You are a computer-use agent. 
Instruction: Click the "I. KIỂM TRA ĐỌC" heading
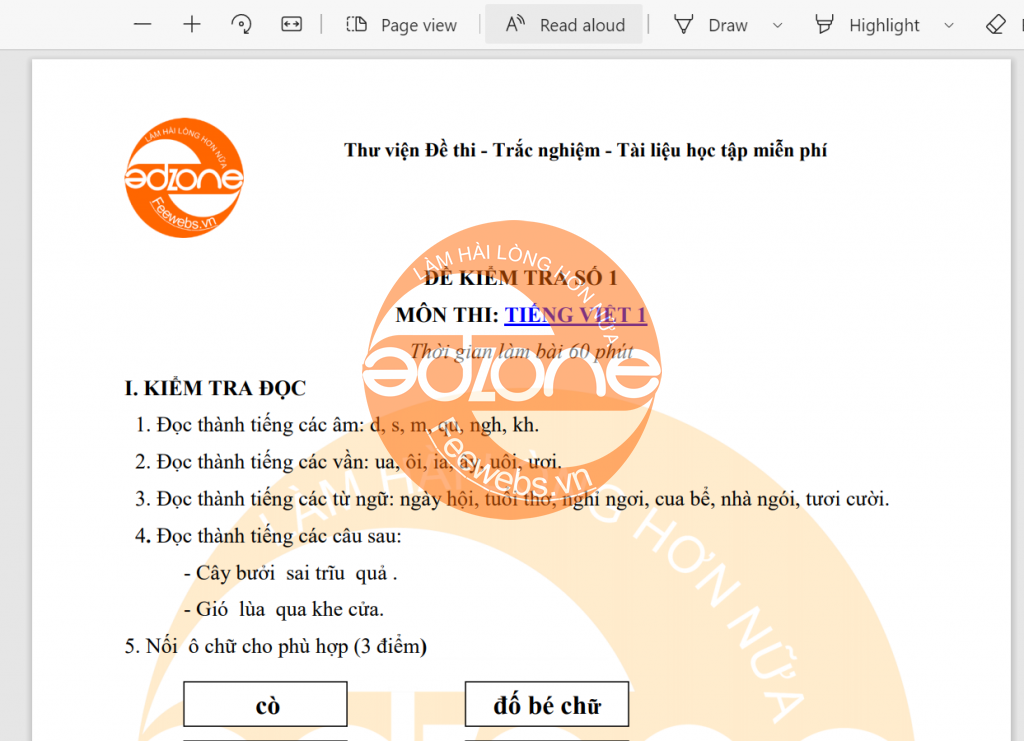[x=215, y=388]
